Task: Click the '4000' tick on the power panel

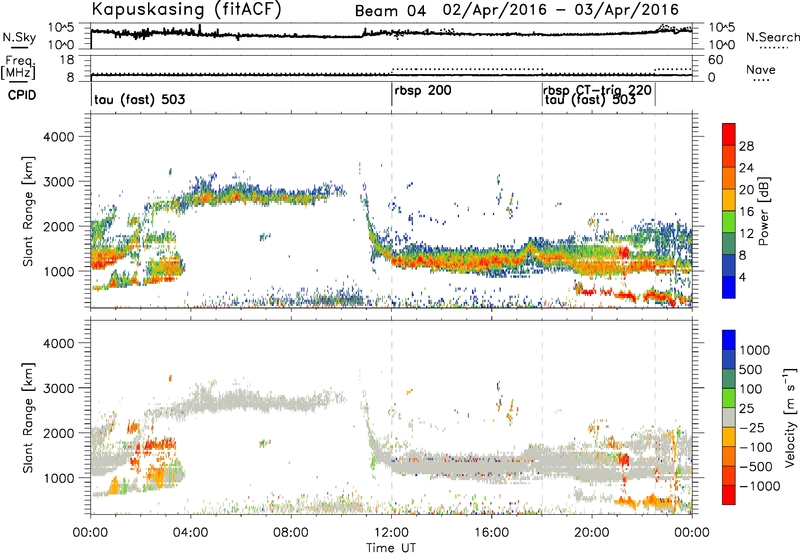Action: point(59,137)
